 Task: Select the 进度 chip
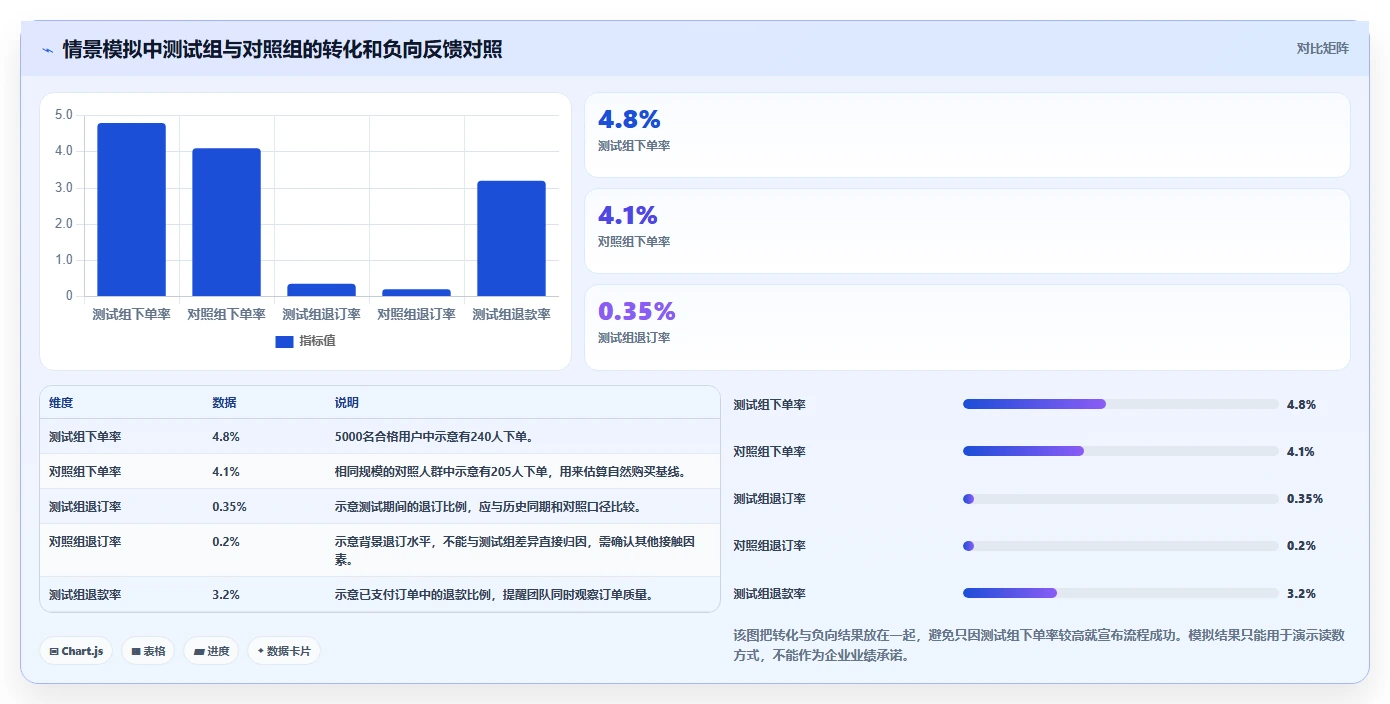[x=211, y=651]
